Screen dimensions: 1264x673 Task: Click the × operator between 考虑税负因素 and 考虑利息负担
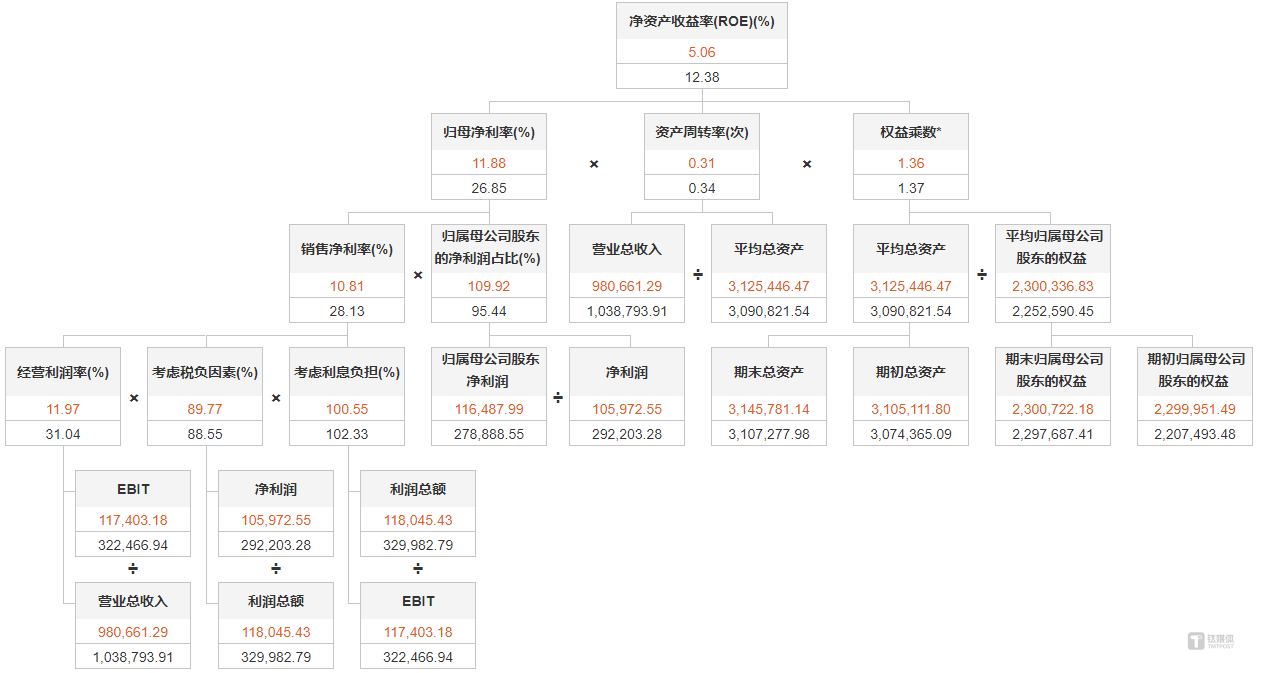pyautogui.click(x=275, y=397)
